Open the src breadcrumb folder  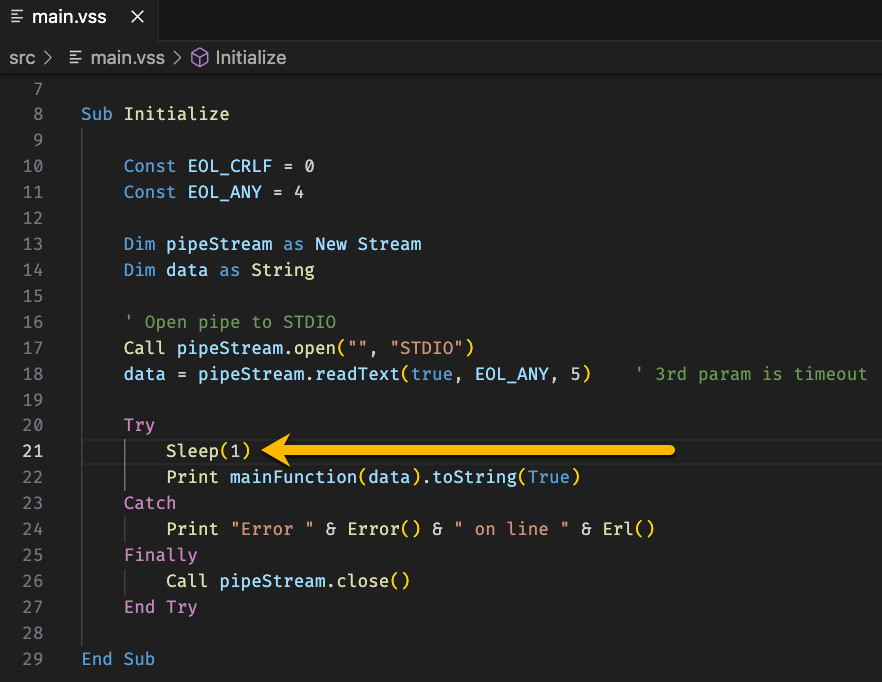point(22,58)
